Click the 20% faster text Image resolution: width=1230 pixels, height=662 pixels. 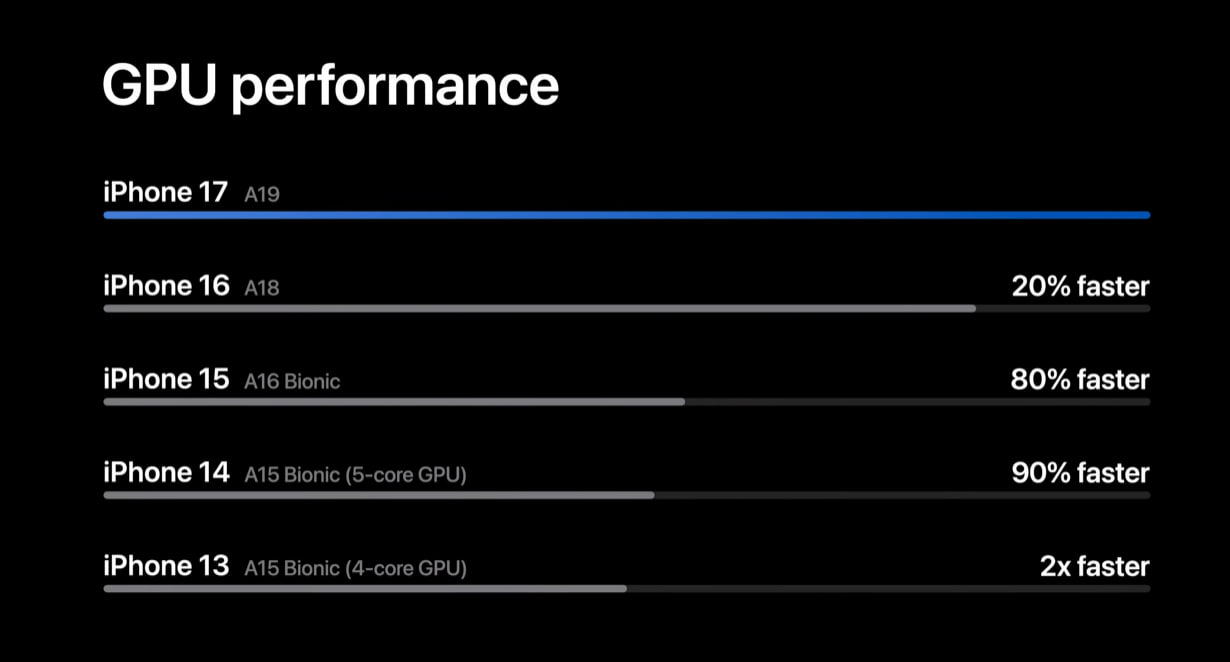click(1081, 287)
